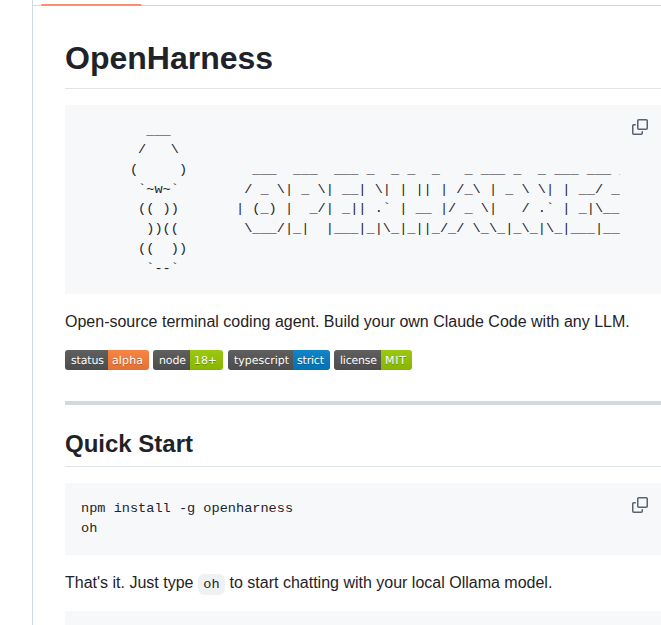
Task: Click the OPENHARNESS ASCII lettering
Action: [428, 202]
